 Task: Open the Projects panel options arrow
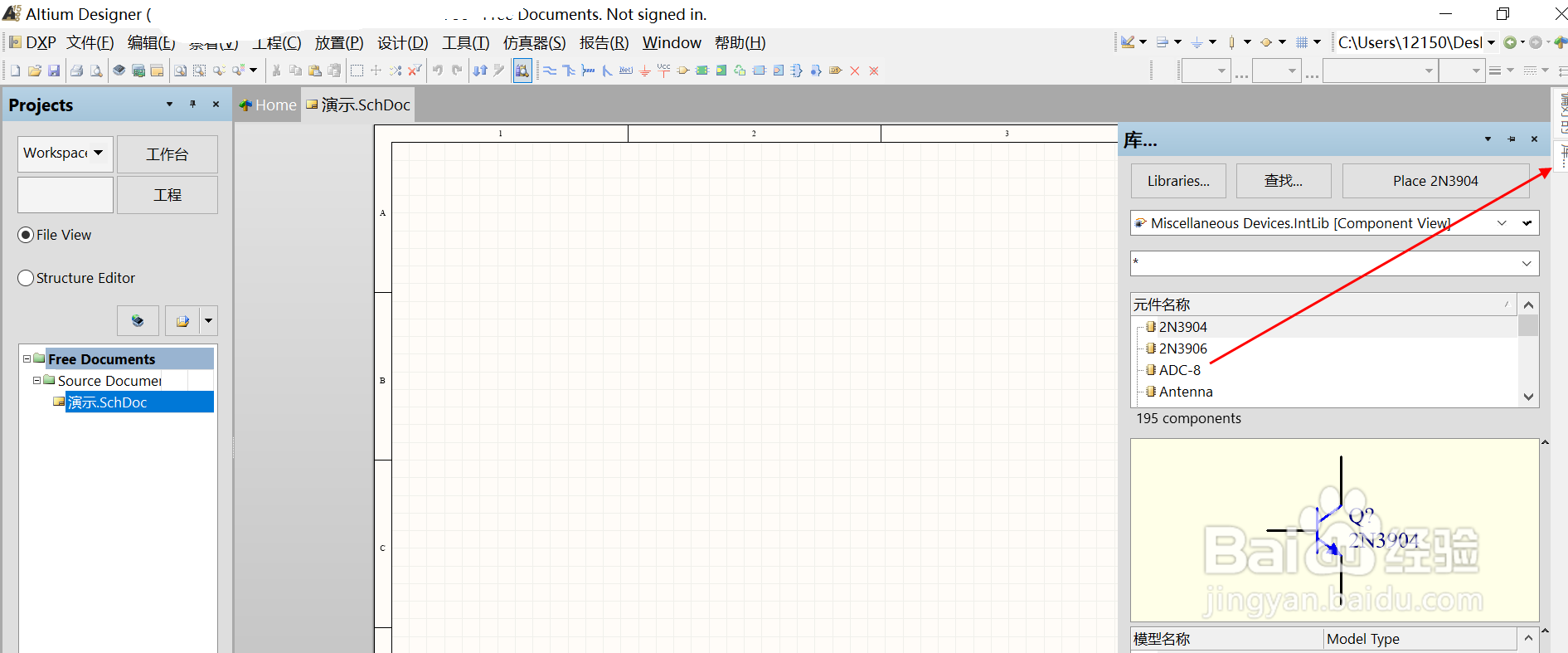click(x=169, y=105)
